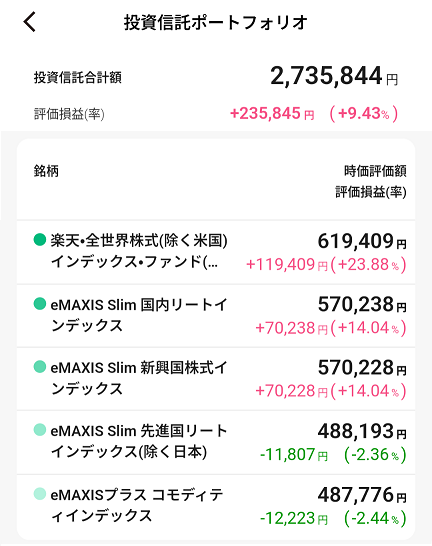Click the pale dot beside 先進国リートインデックス
The height and width of the screenshot is (546, 432).
[x=40, y=430]
